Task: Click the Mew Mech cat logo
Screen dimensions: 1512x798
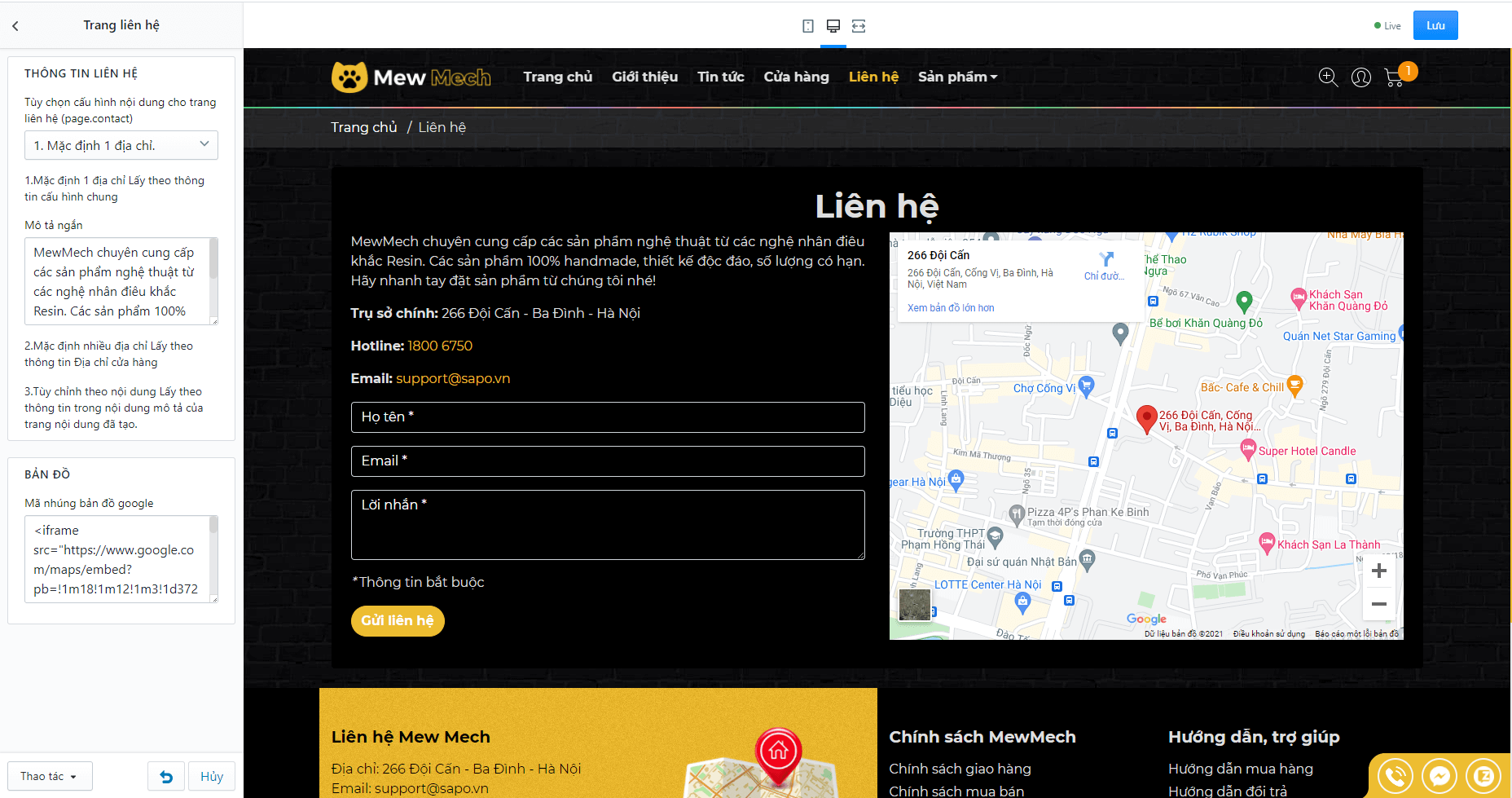Action: pyautogui.click(x=411, y=77)
